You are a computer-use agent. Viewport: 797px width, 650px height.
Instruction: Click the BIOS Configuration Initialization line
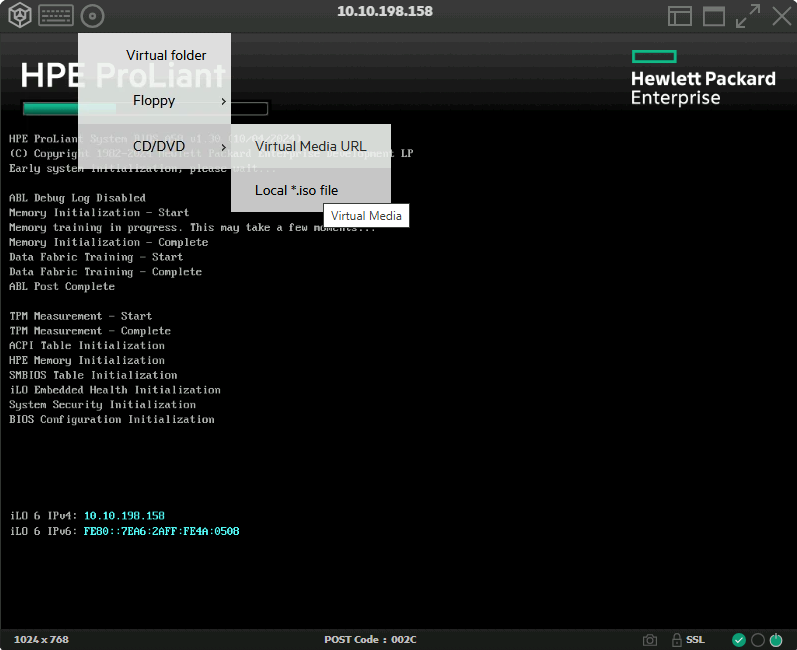coord(112,420)
